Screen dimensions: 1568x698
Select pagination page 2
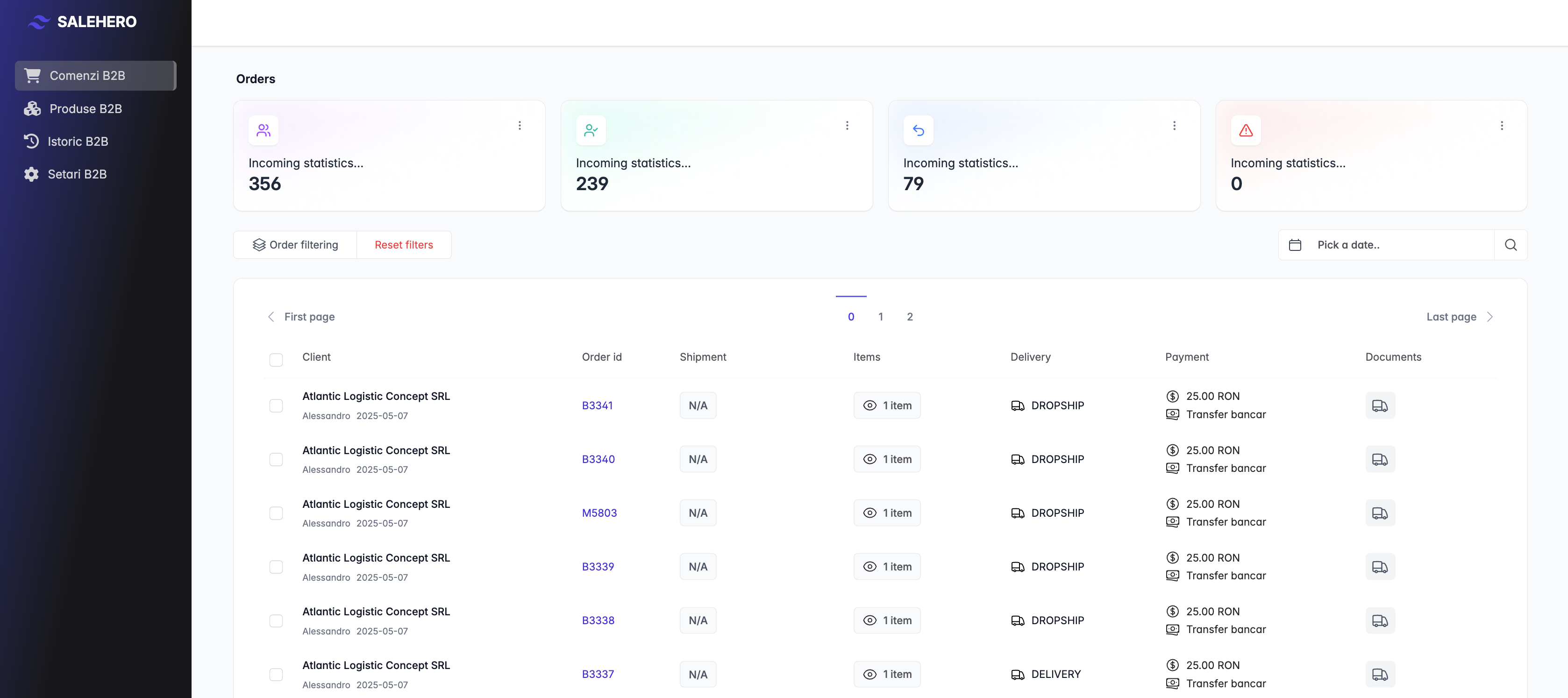[910, 316]
